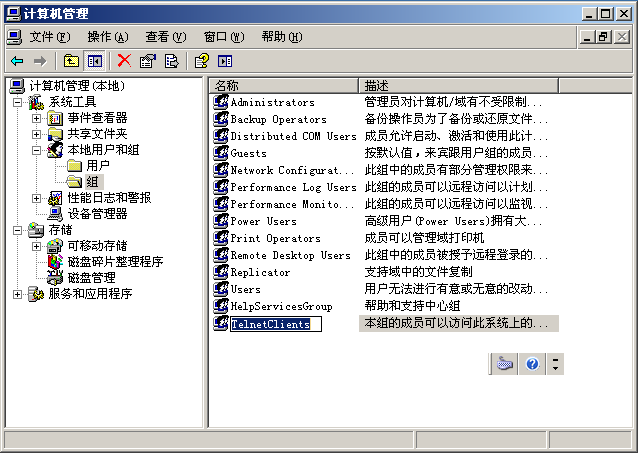The width and height of the screenshot is (638, 453).
Task: Click the TelnetClients rename edit box
Action: [276, 324]
